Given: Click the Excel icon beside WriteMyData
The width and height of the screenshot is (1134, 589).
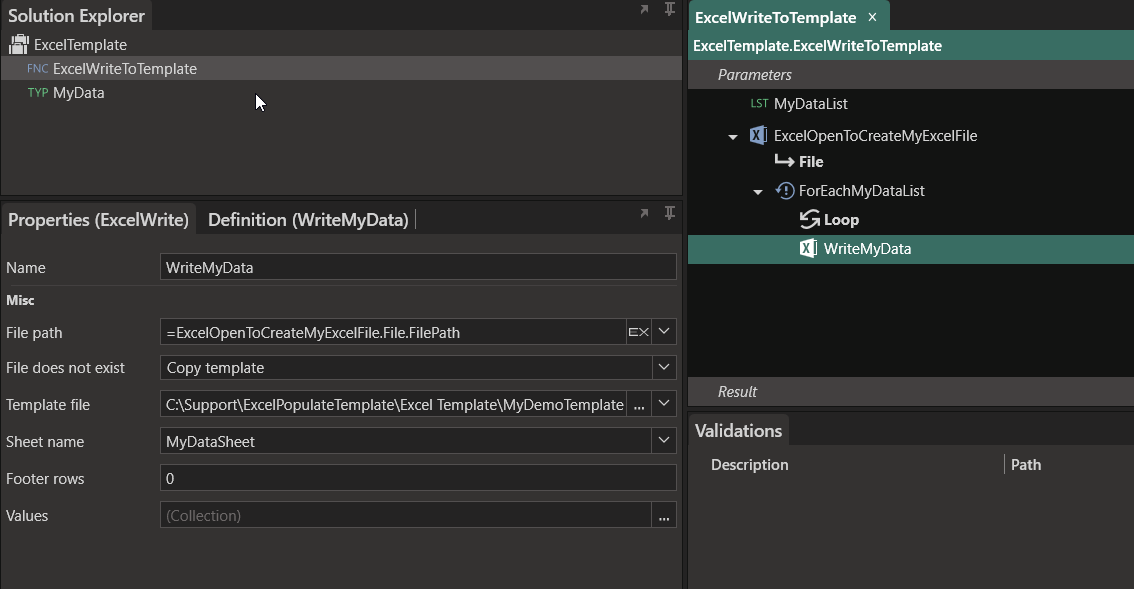Looking at the screenshot, I should click(808, 249).
